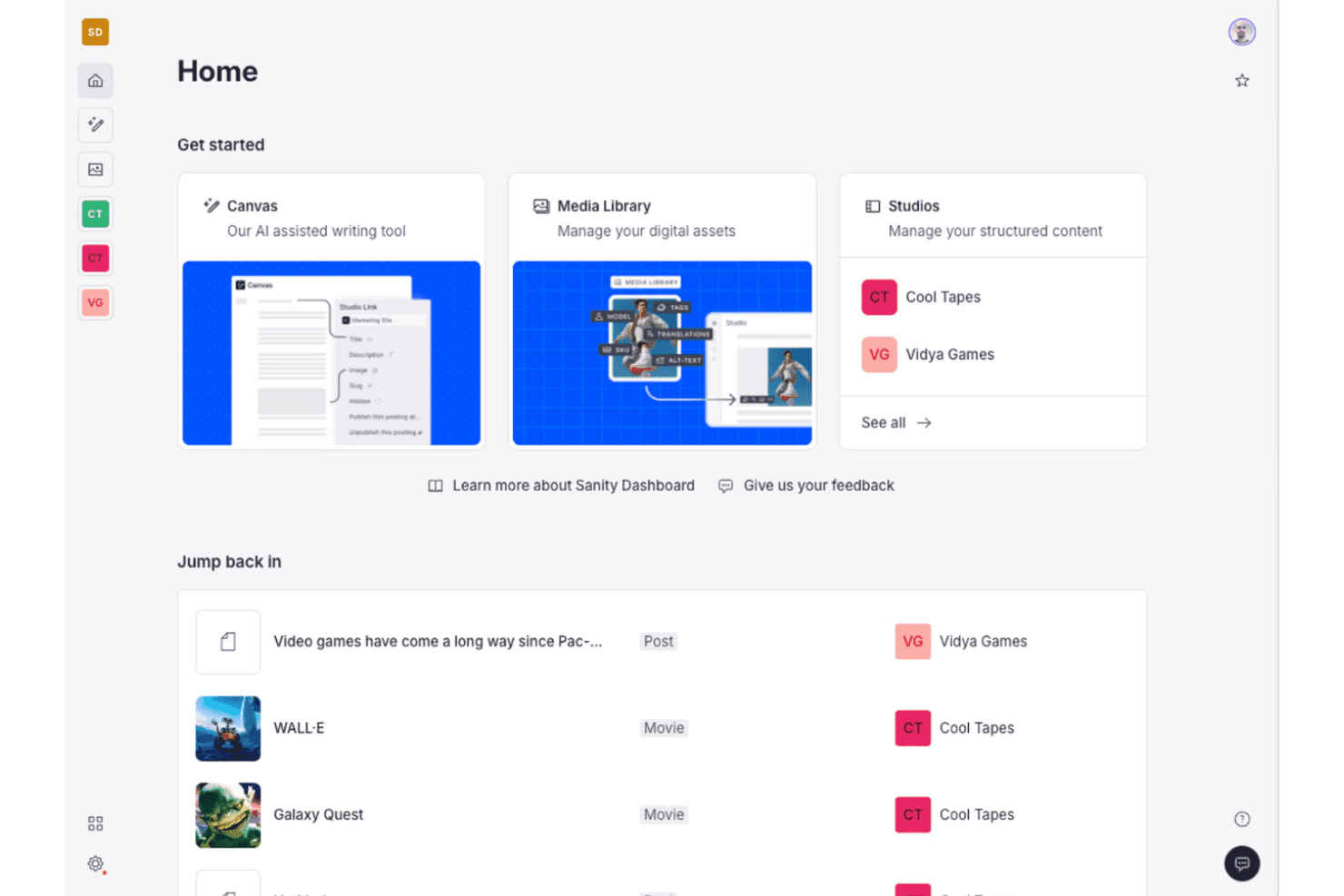
Task: Open the help question mark icon
Action: [x=1241, y=820]
